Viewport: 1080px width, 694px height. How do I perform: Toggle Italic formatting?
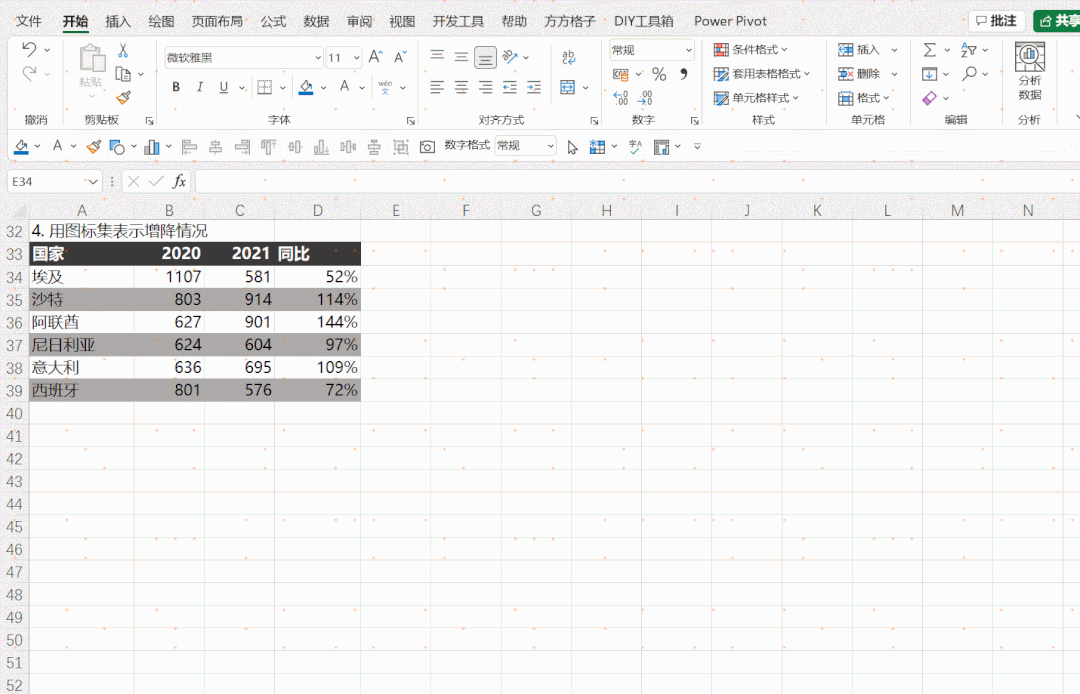click(x=200, y=87)
